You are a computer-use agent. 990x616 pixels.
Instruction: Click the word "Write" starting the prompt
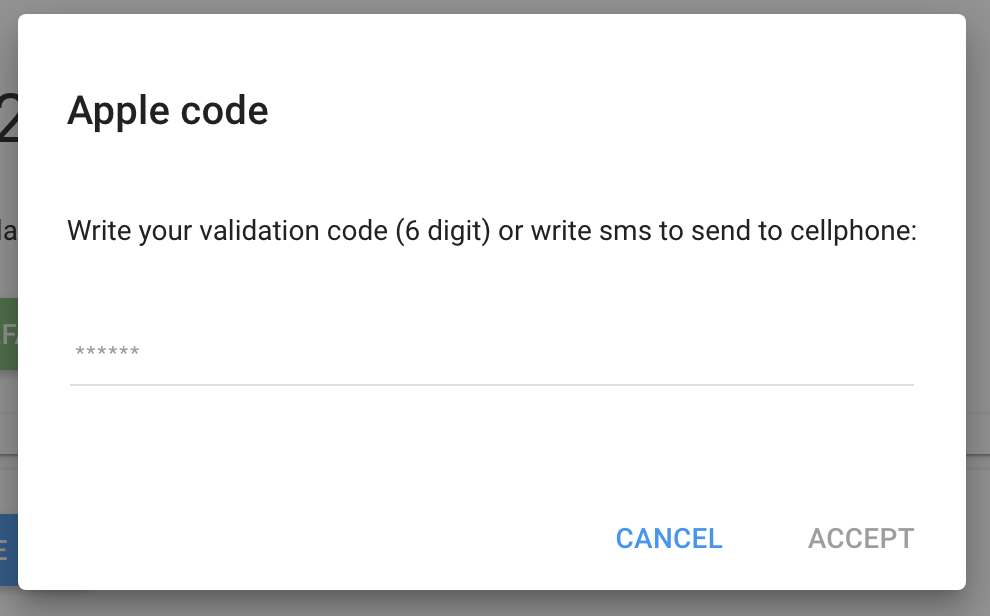coord(98,230)
